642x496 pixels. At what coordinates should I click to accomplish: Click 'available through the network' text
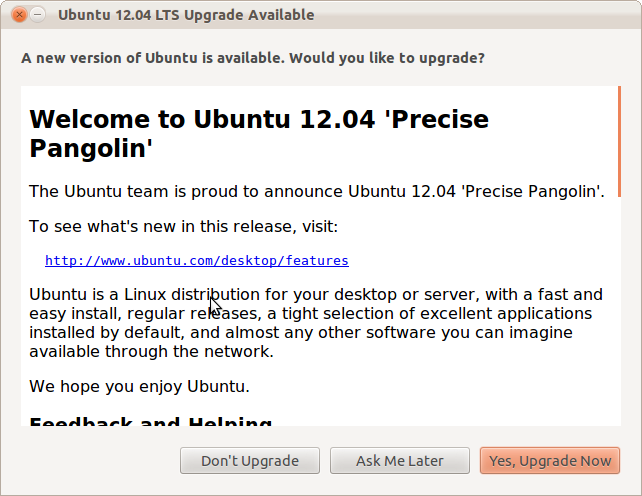(x=151, y=352)
